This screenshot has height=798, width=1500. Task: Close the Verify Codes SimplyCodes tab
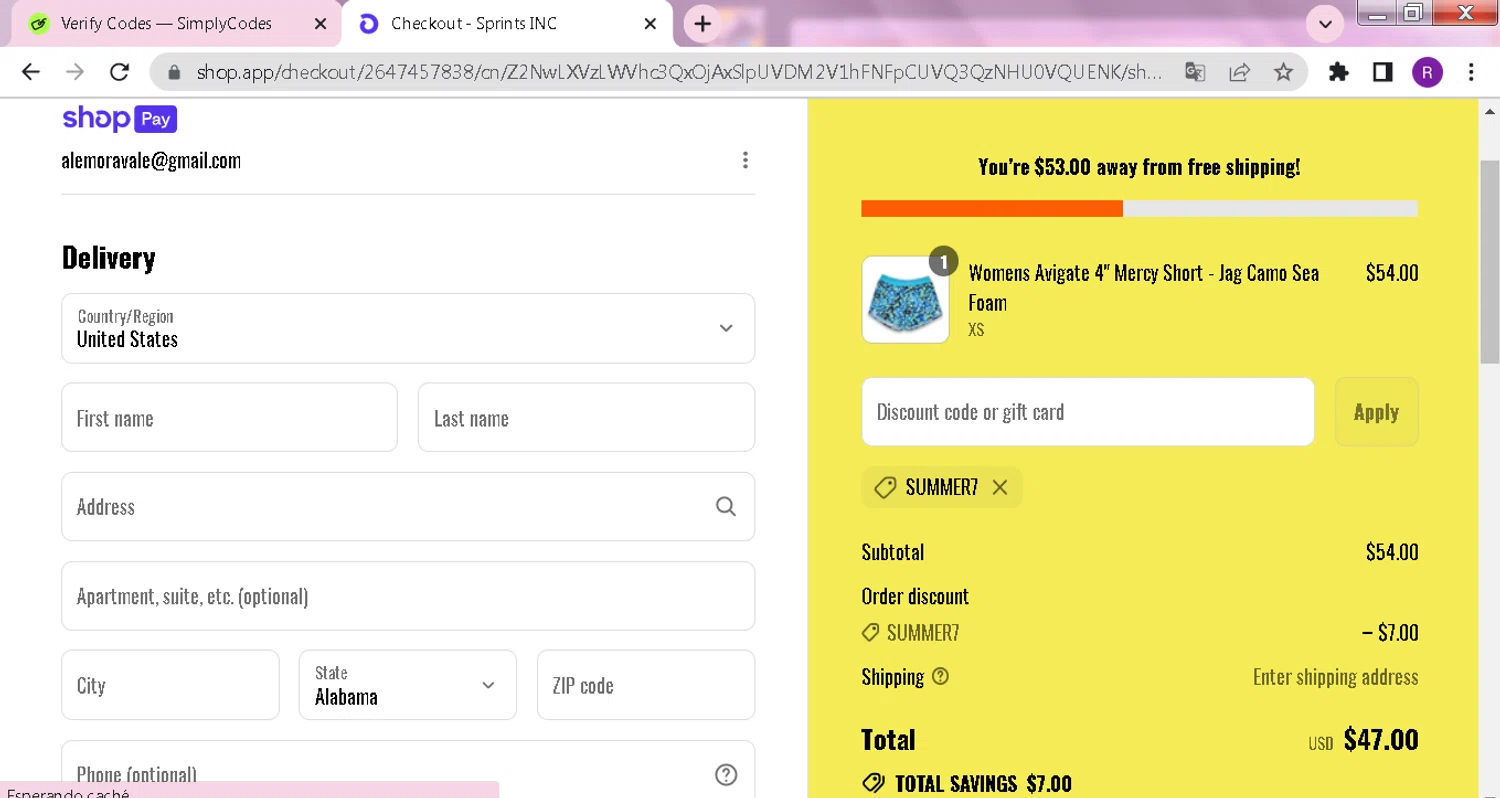click(320, 24)
